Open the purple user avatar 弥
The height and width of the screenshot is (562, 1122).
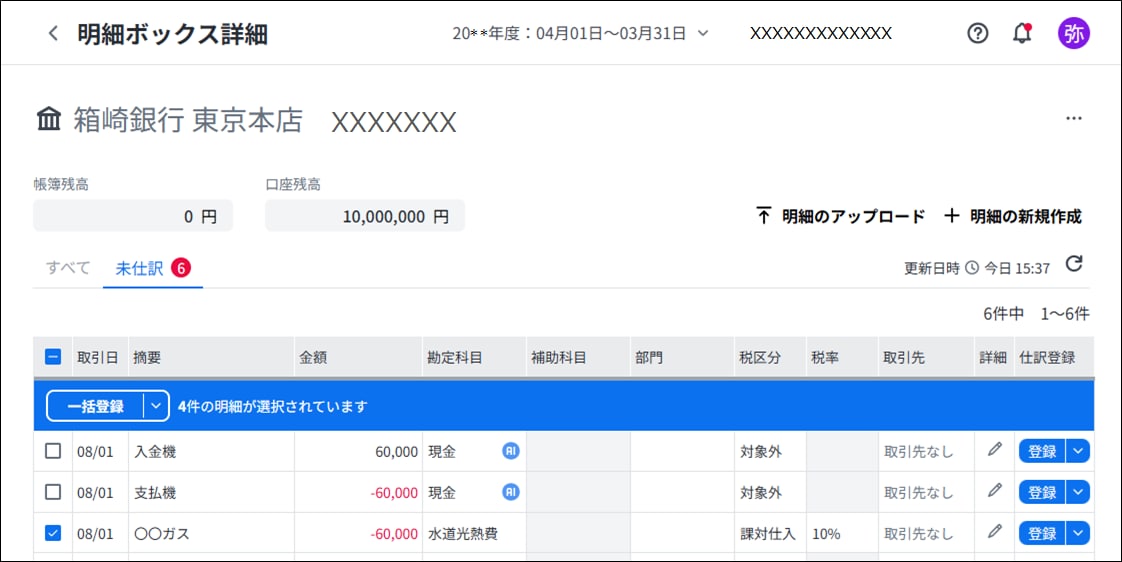click(x=1073, y=34)
